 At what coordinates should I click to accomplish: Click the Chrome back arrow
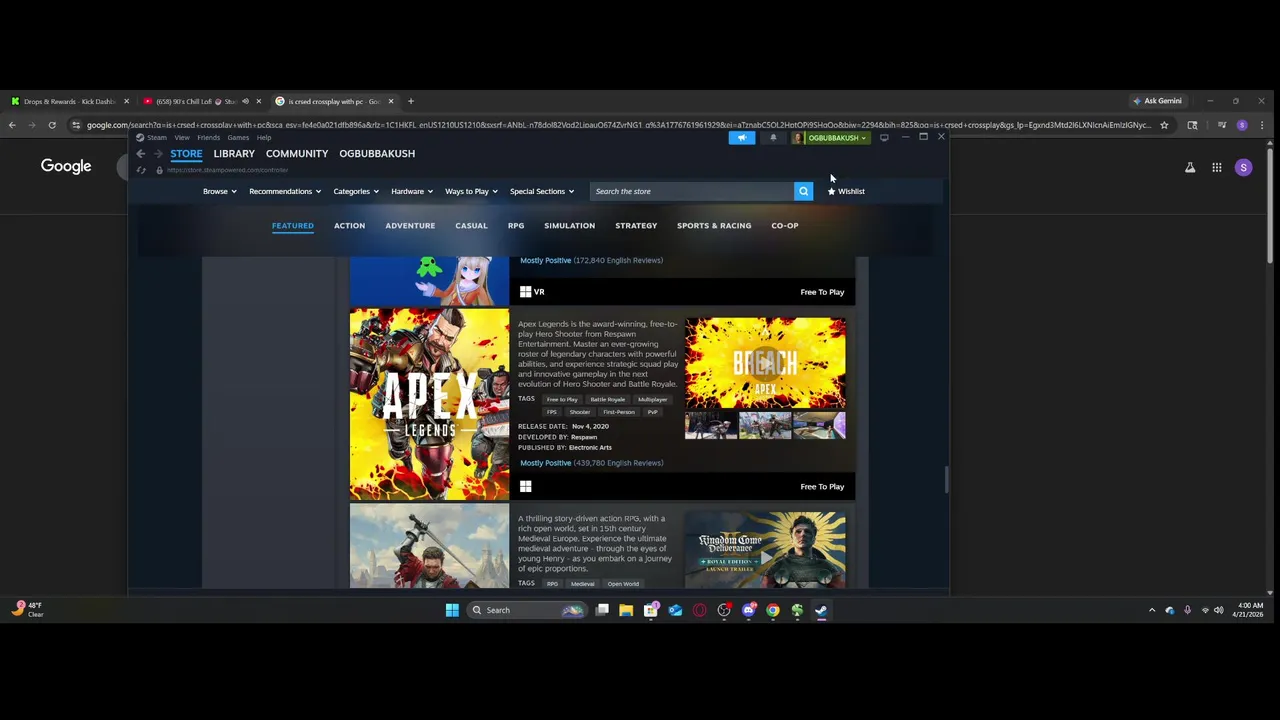click(x=12, y=125)
